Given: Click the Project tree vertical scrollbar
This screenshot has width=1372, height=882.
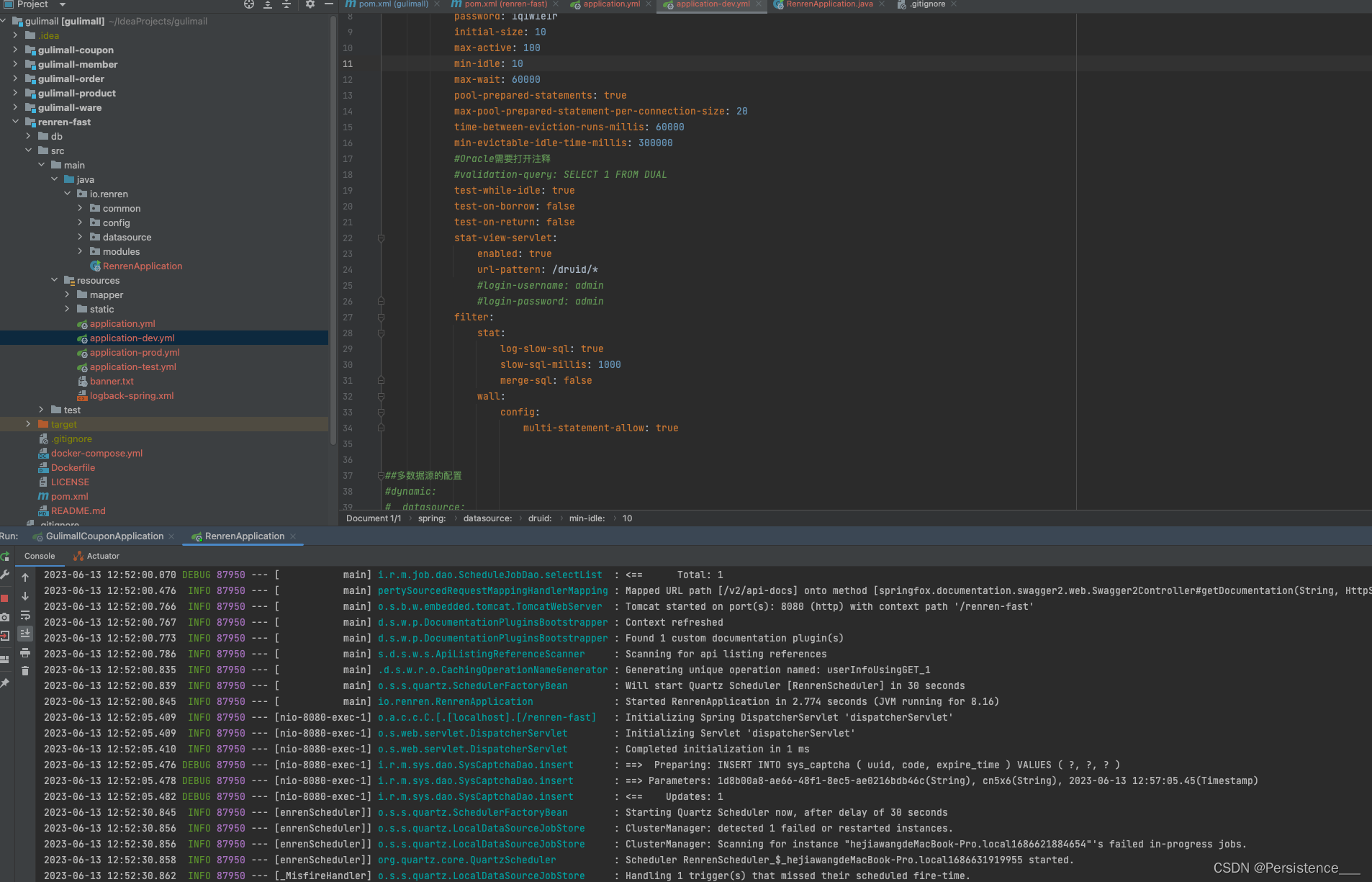Looking at the screenshot, I should pos(333,230).
